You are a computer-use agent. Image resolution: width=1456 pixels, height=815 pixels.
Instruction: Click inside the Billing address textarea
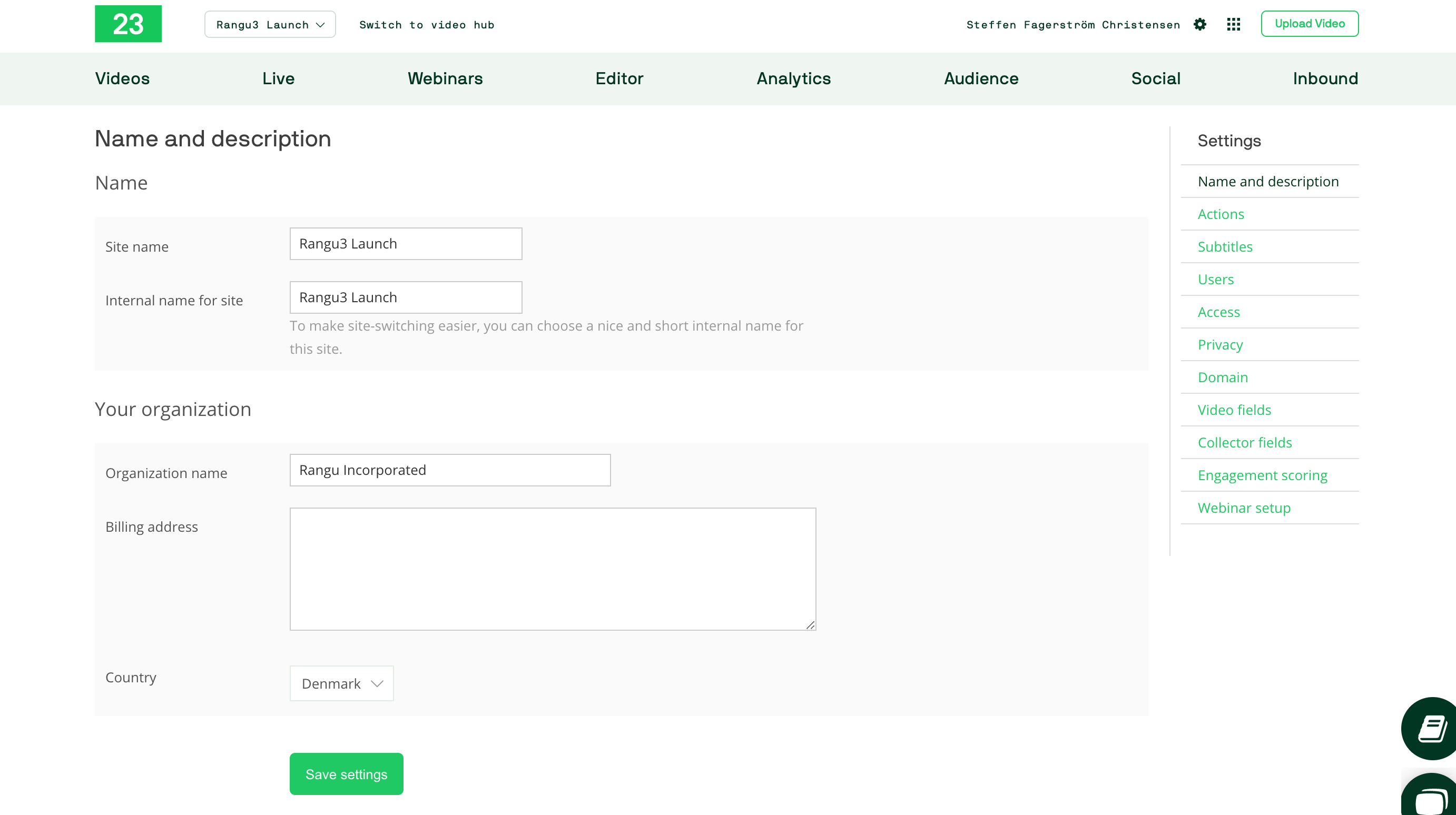click(553, 569)
